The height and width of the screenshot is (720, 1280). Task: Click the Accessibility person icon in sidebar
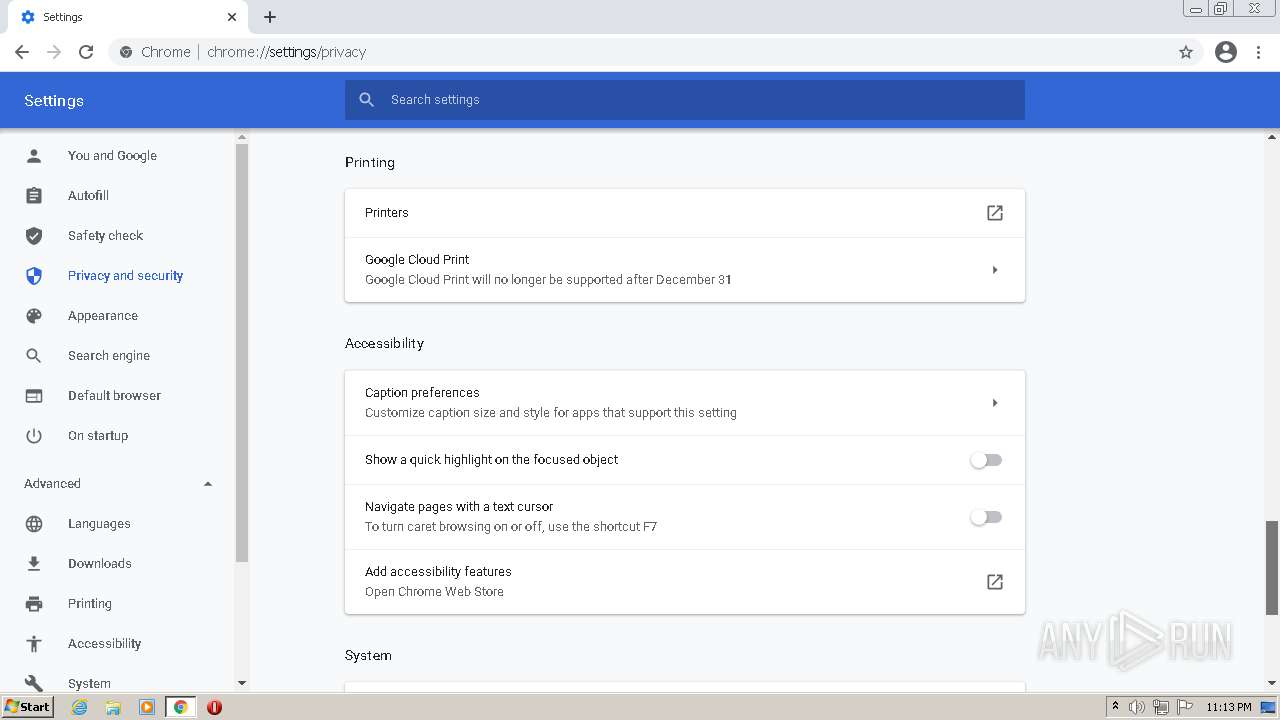[x=34, y=643]
